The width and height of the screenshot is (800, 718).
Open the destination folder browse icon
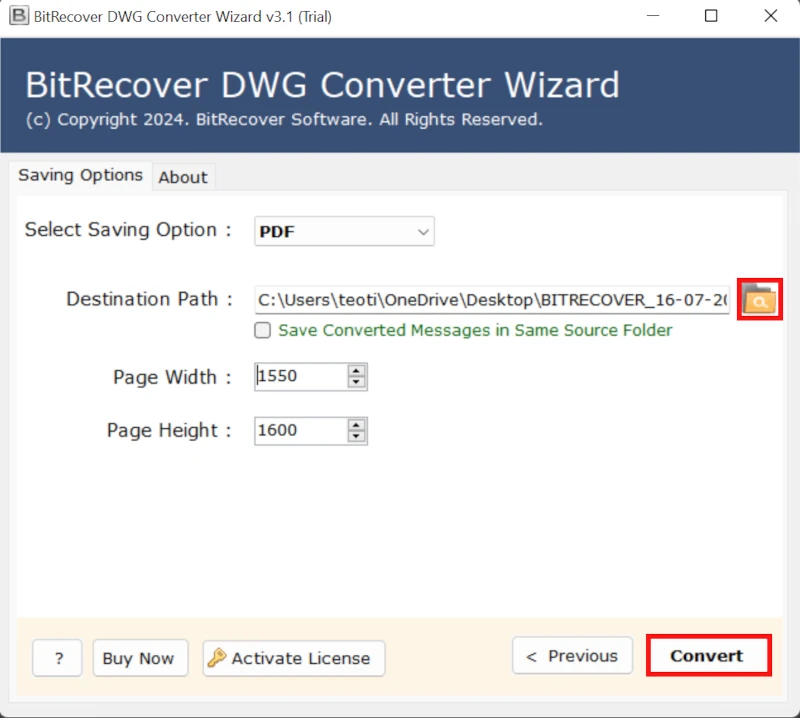pyautogui.click(x=760, y=299)
